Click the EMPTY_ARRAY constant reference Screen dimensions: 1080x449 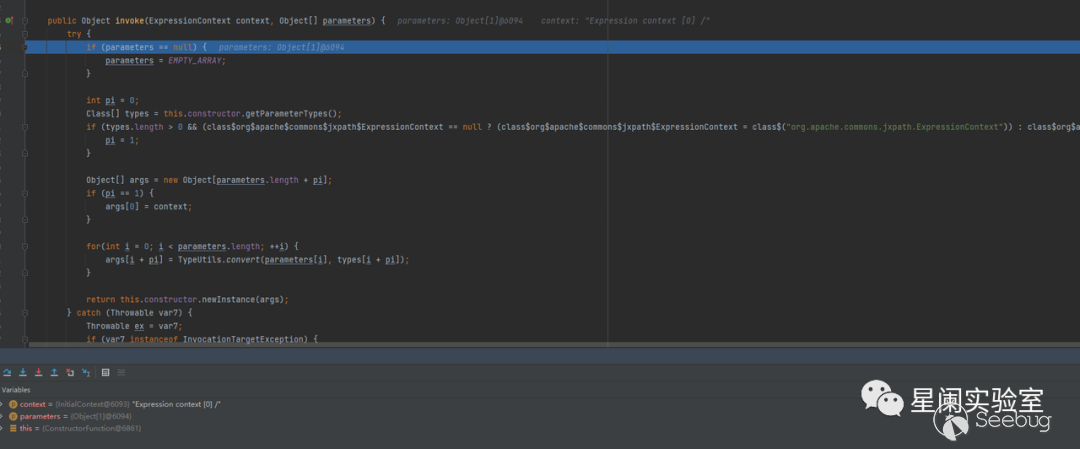pos(195,60)
